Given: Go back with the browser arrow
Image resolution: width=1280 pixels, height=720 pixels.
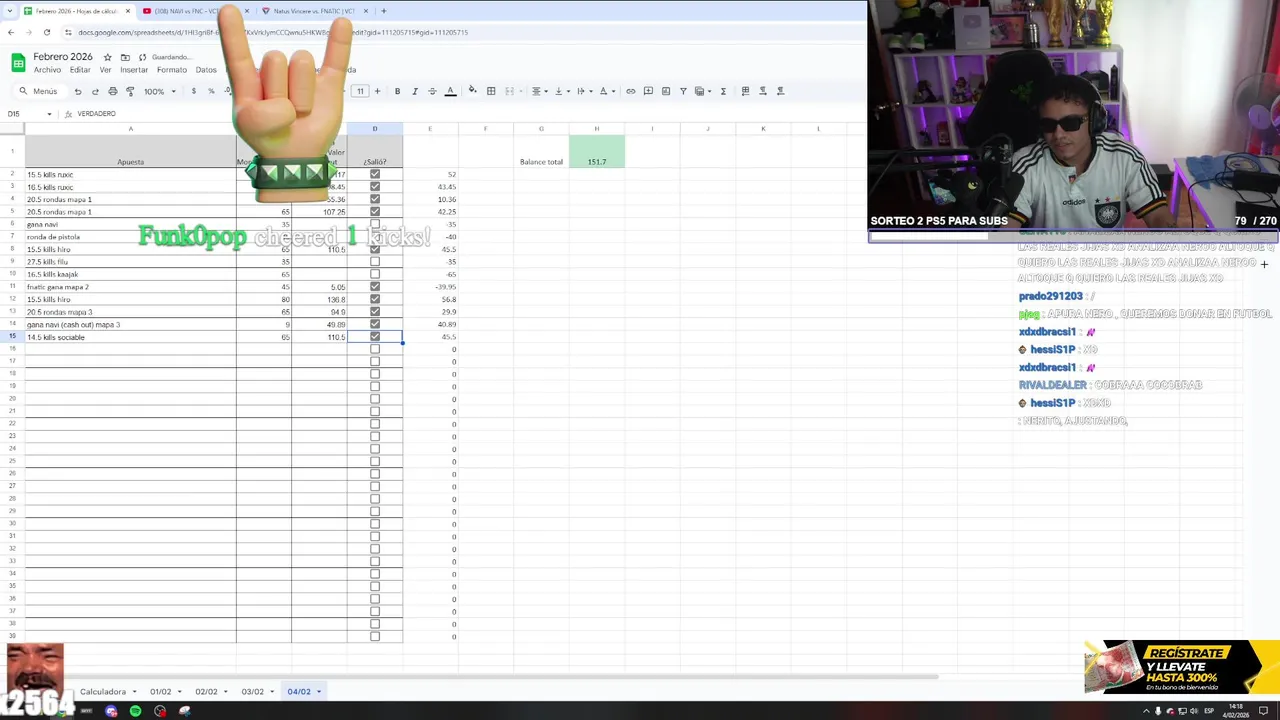Looking at the screenshot, I should tap(11, 32).
